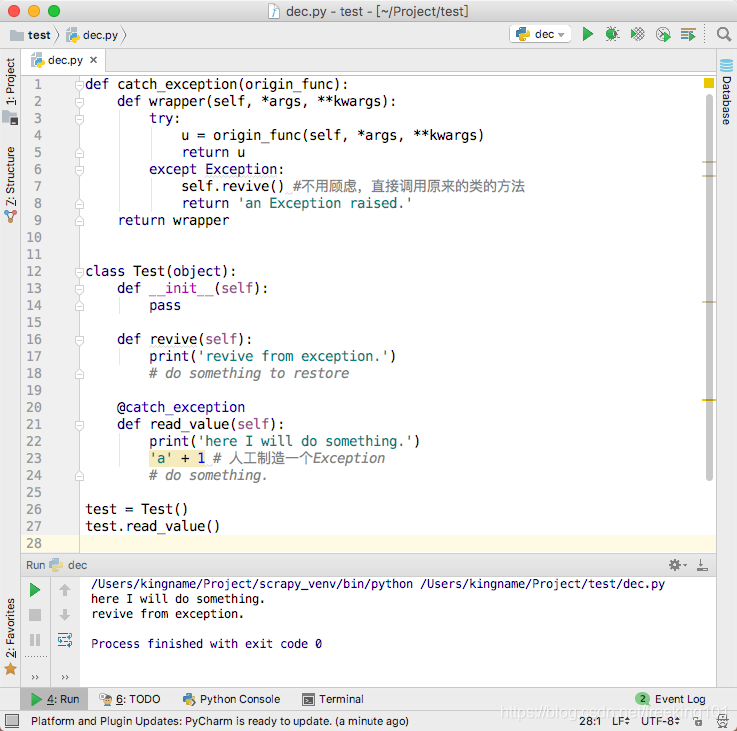The image size is (737, 731).
Task: Open Run panel settings gear
Action: (x=677, y=565)
